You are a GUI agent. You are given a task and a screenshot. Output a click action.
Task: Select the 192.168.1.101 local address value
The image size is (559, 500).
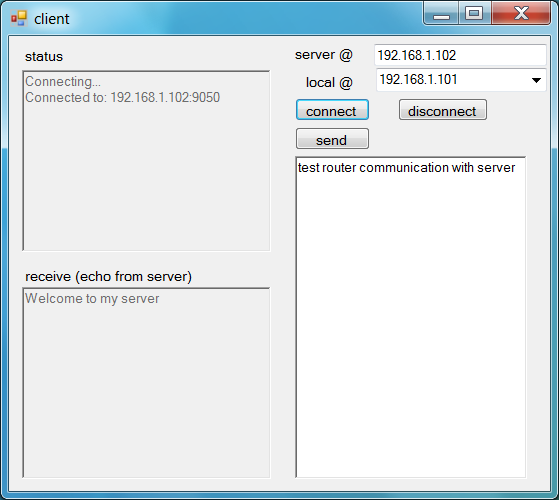coord(418,79)
